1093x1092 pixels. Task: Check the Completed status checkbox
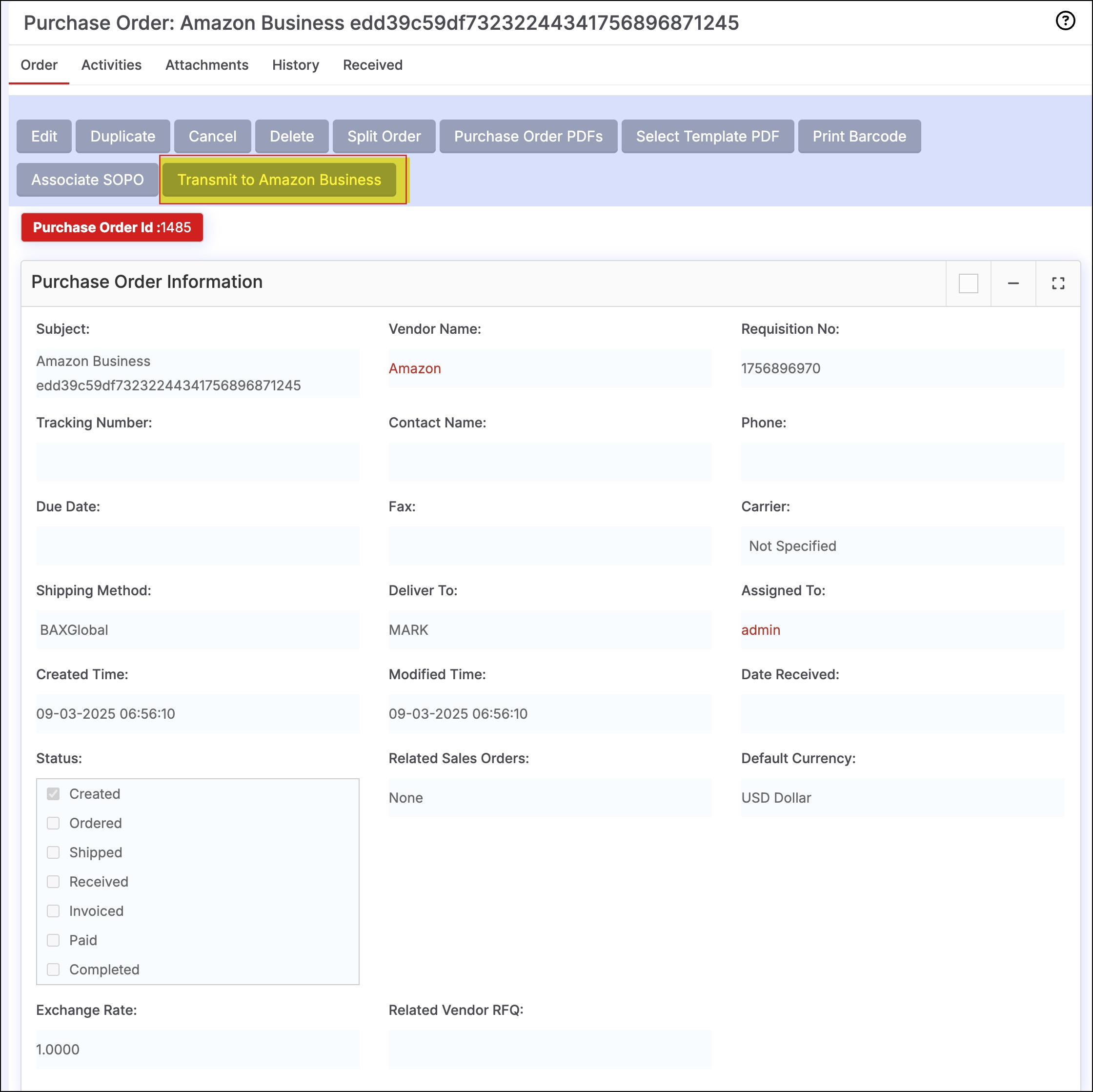tap(53, 970)
